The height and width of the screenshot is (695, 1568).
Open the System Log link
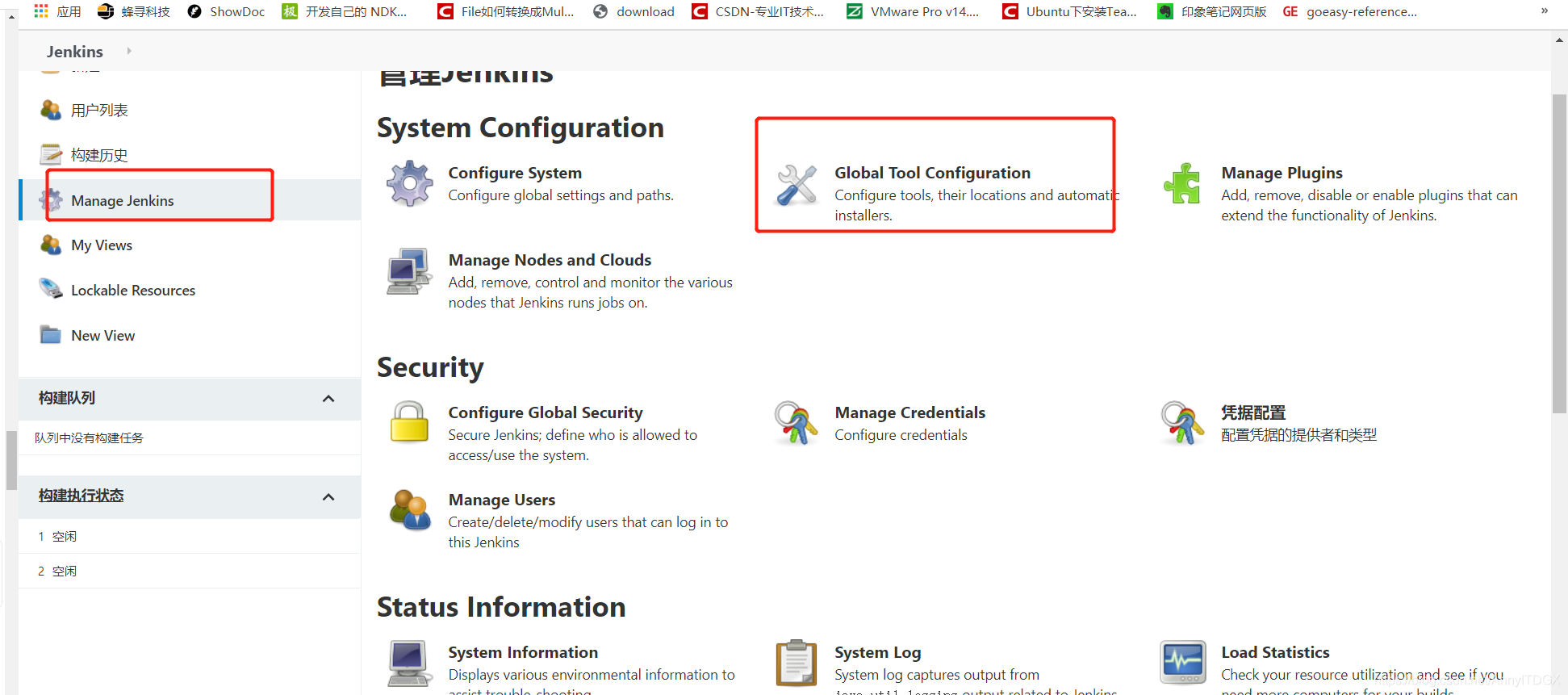877,652
